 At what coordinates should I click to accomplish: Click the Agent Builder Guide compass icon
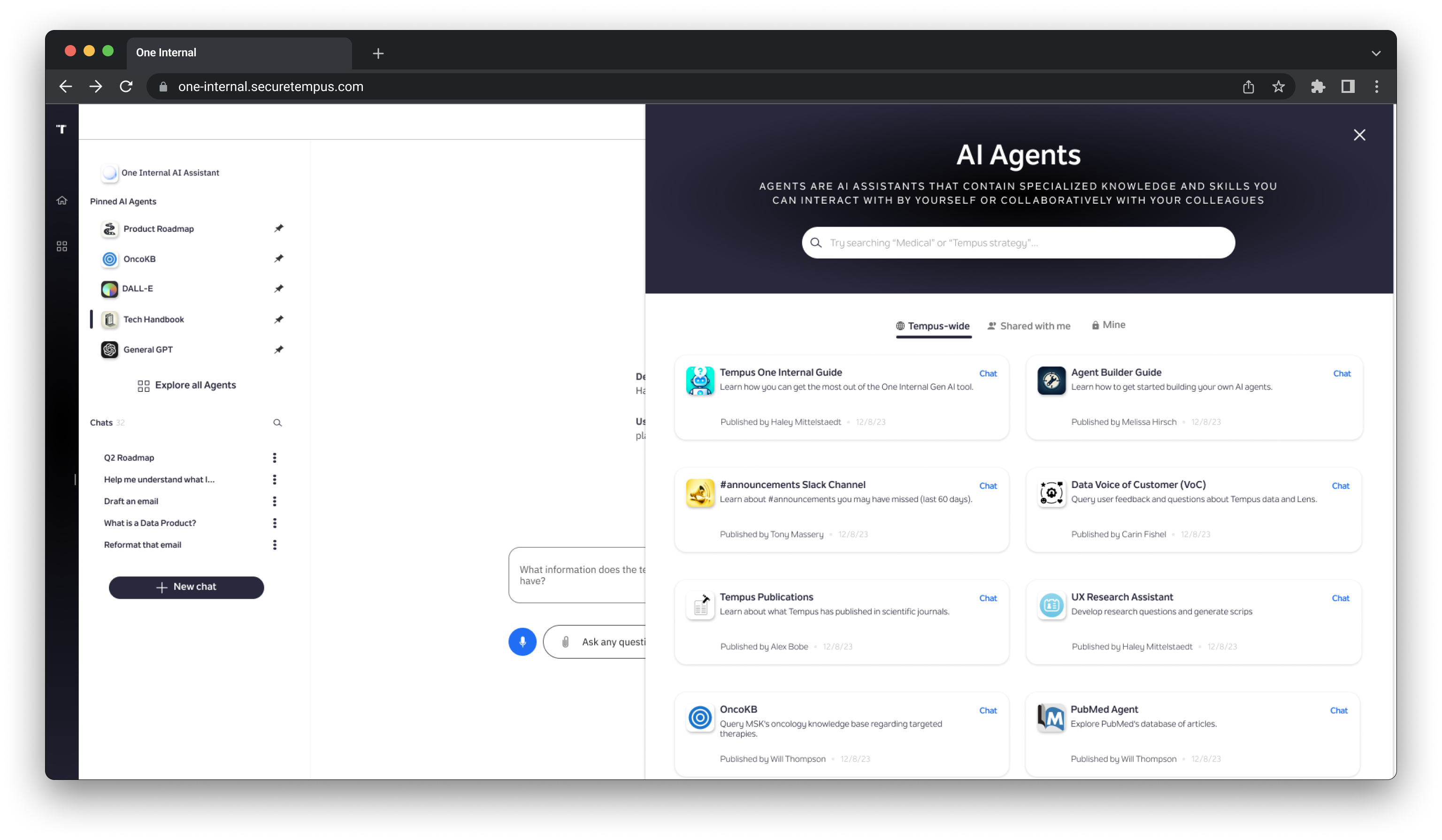(x=1051, y=381)
